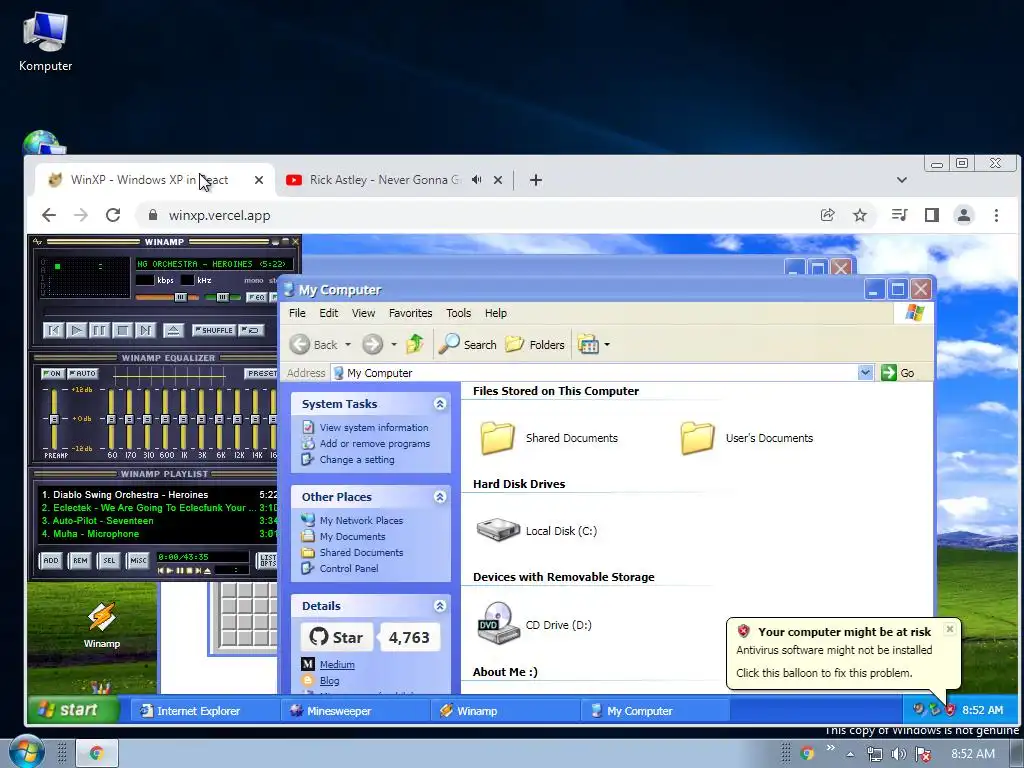Image resolution: width=1024 pixels, height=768 pixels.
Task: Open Views dropdown arrow
Action: pyautogui.click(x=607, y=344)
